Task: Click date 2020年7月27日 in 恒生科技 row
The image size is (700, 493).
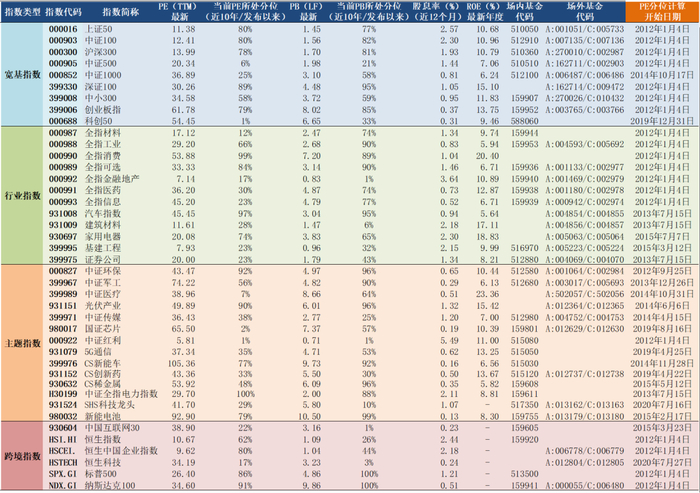Action: coord(662,463)
